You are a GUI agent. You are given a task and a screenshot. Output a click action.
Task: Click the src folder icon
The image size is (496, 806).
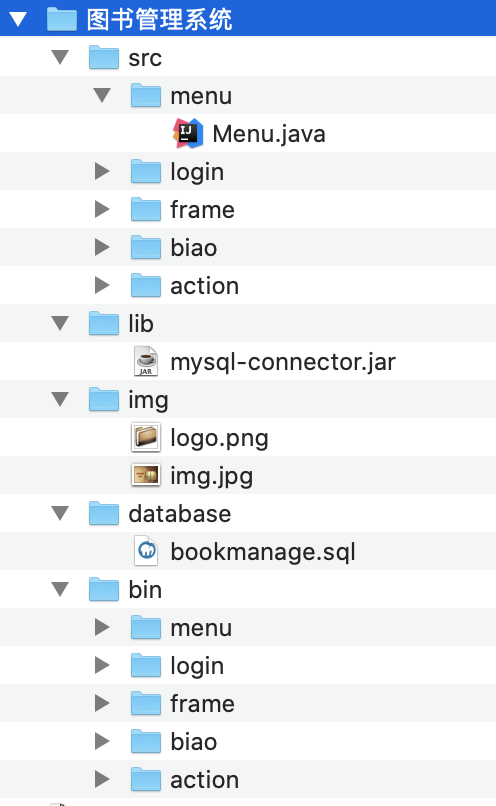click(104, 57)
